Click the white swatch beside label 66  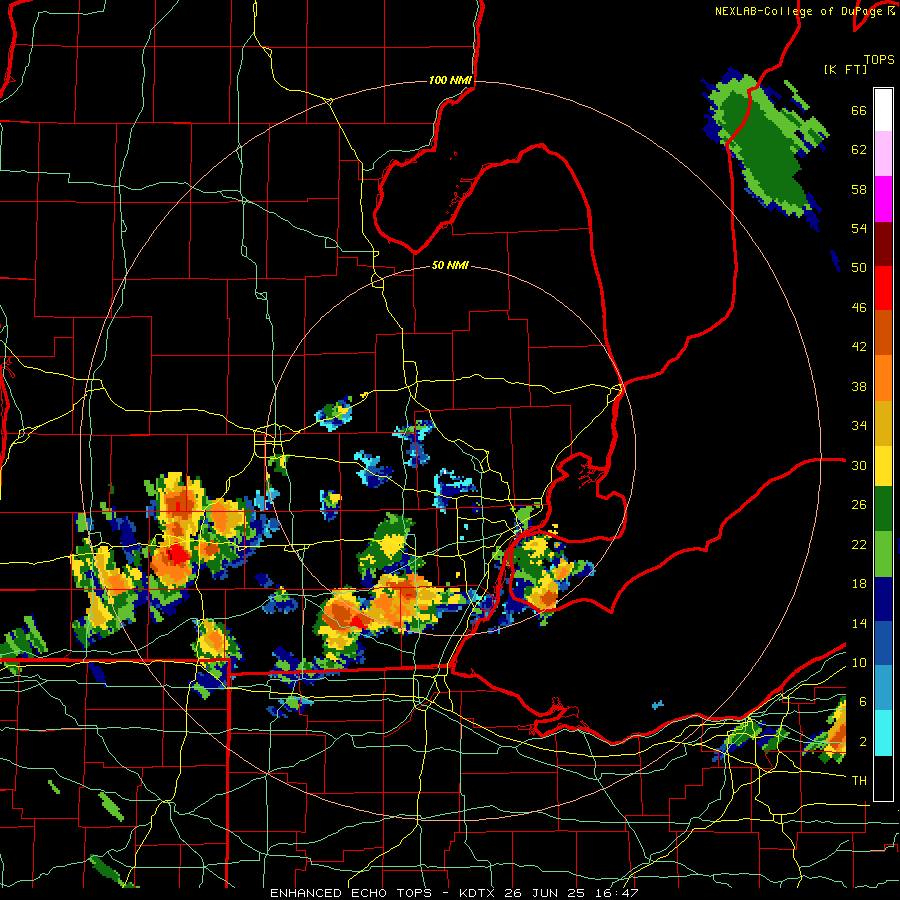click(x=883, y=110)
